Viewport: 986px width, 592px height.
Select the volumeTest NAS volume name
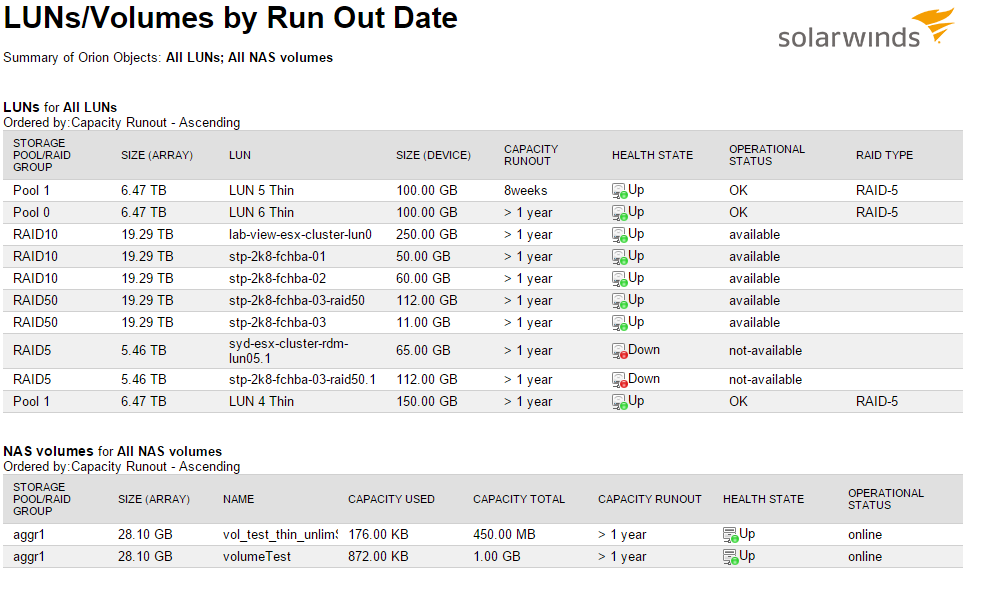257,557
